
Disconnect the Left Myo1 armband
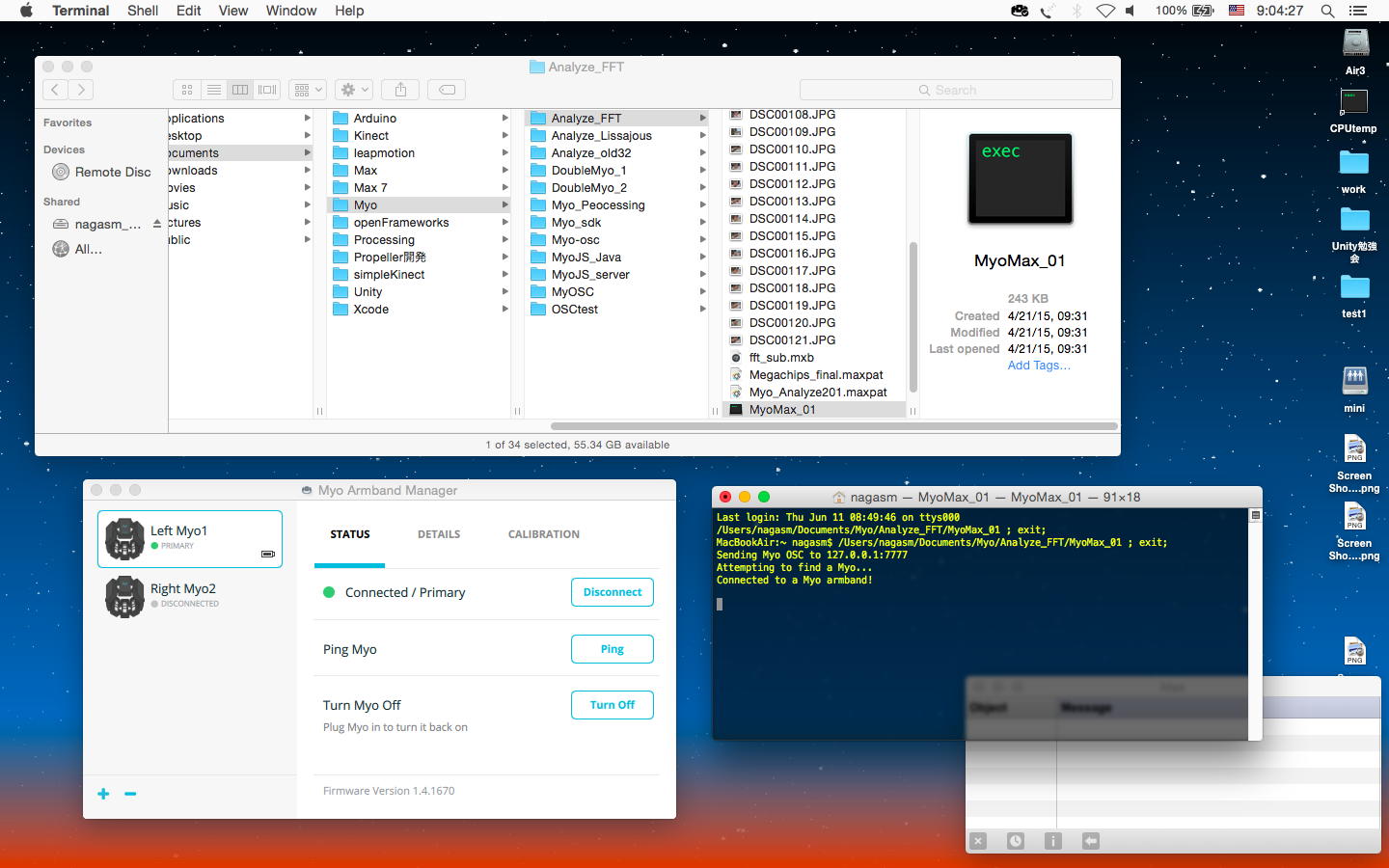[613, 592]
